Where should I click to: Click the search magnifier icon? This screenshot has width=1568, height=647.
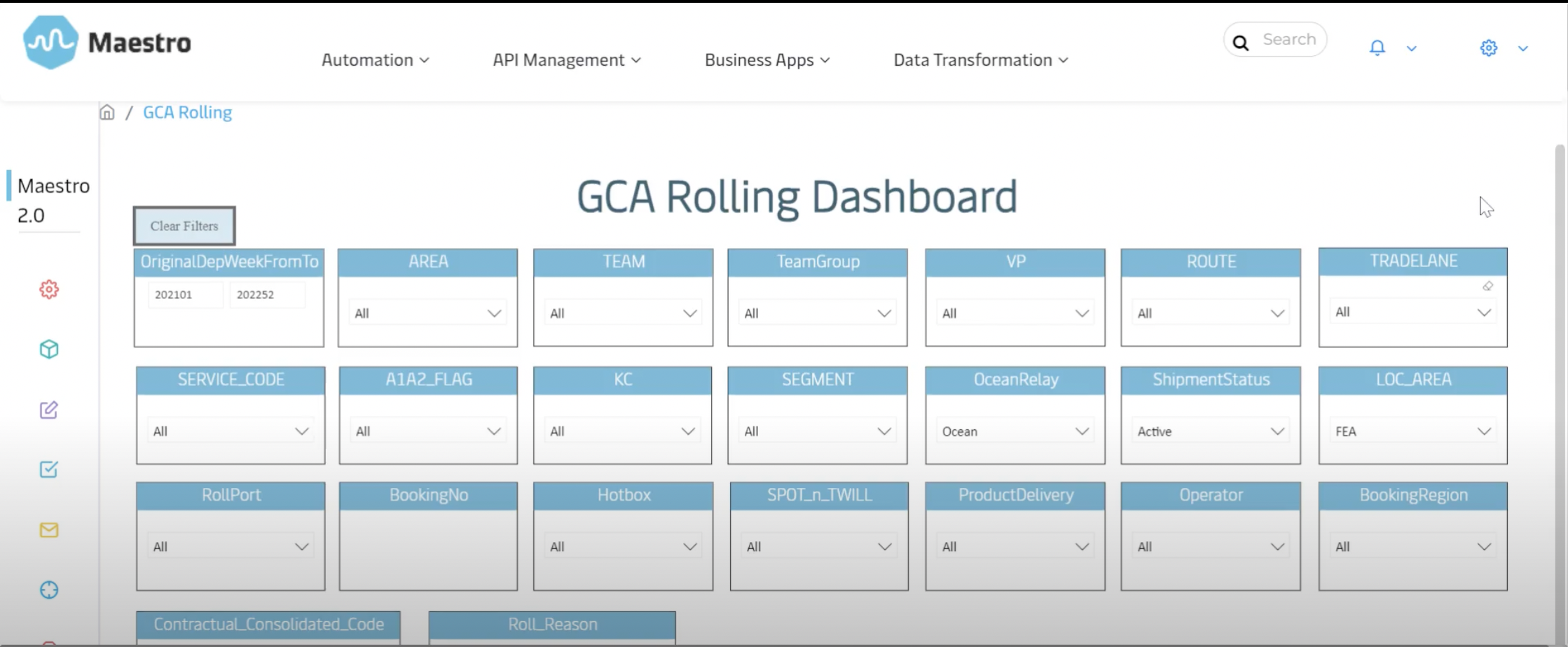pos(1241,43)
